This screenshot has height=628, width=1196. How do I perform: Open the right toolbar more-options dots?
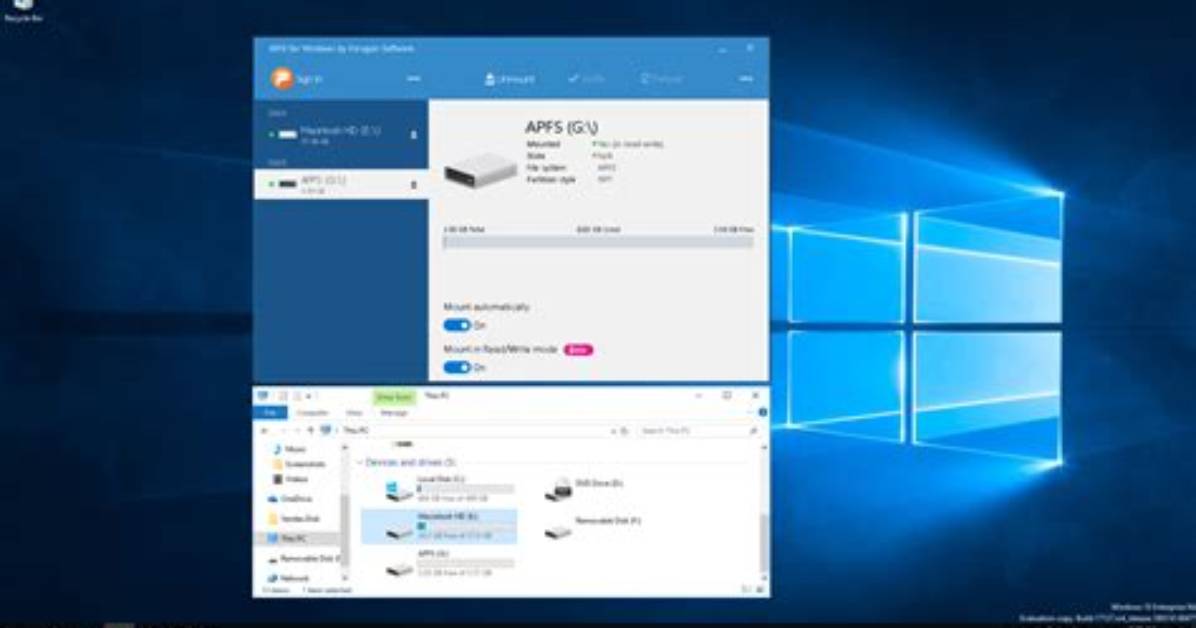point(746,78)
